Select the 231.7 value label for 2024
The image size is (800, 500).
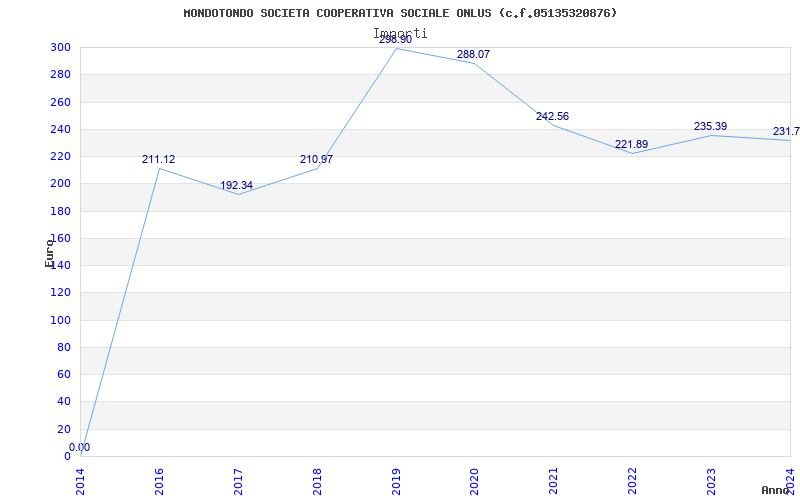(x=786, y=132)
